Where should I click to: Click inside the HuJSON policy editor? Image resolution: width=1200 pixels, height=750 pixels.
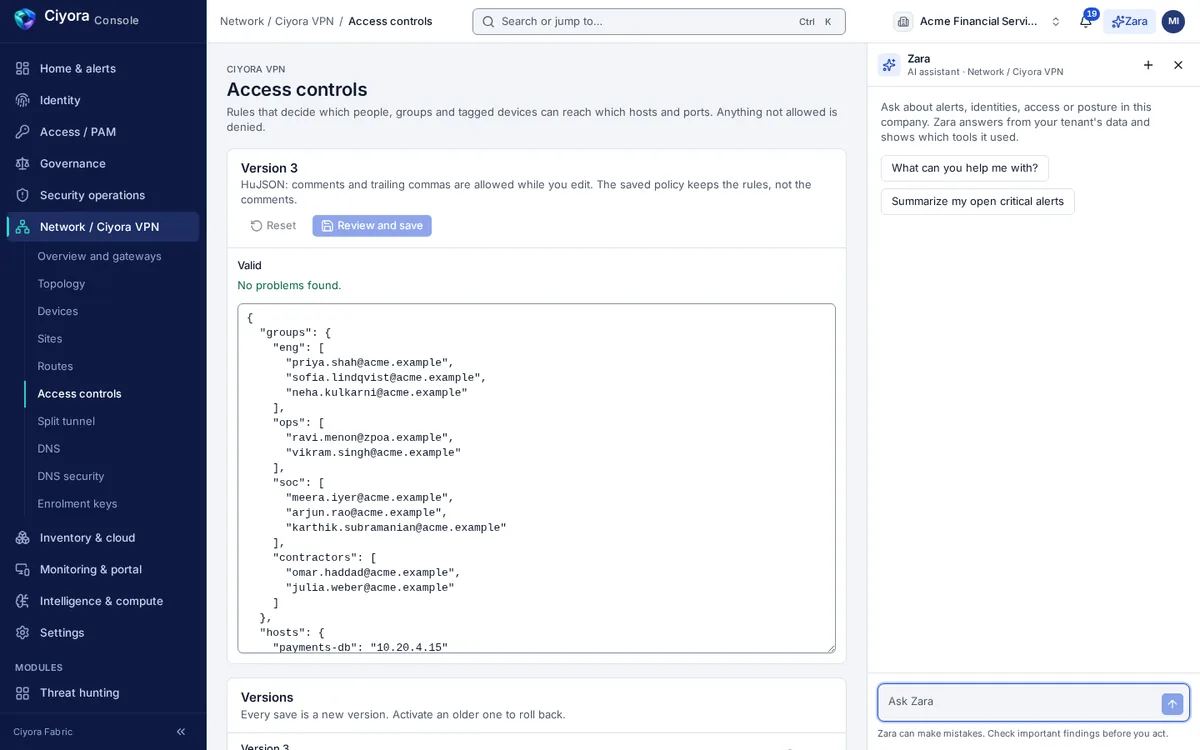[537, 478]
